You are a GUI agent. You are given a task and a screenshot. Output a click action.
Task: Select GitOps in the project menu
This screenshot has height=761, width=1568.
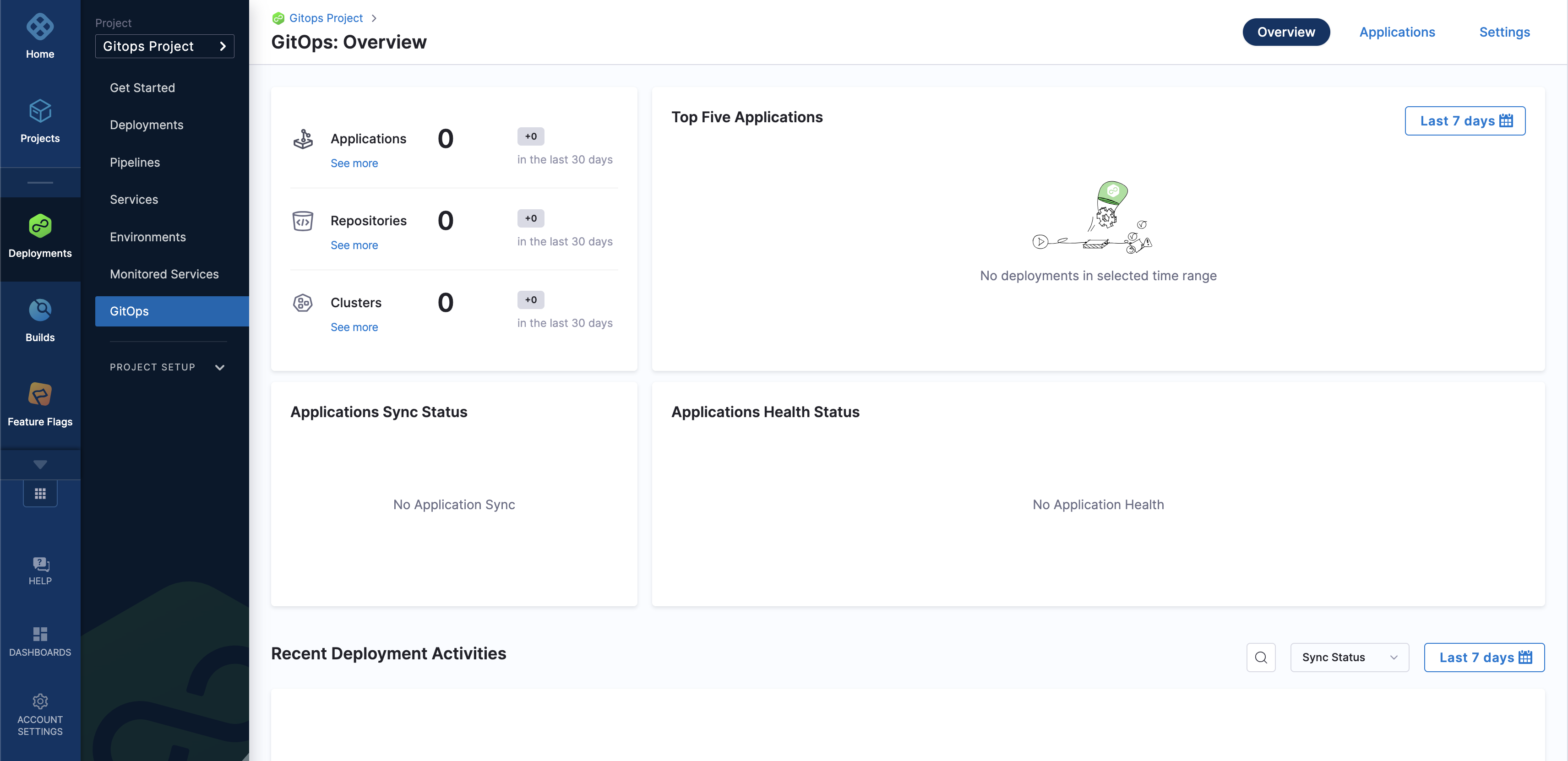click(129, 311)
